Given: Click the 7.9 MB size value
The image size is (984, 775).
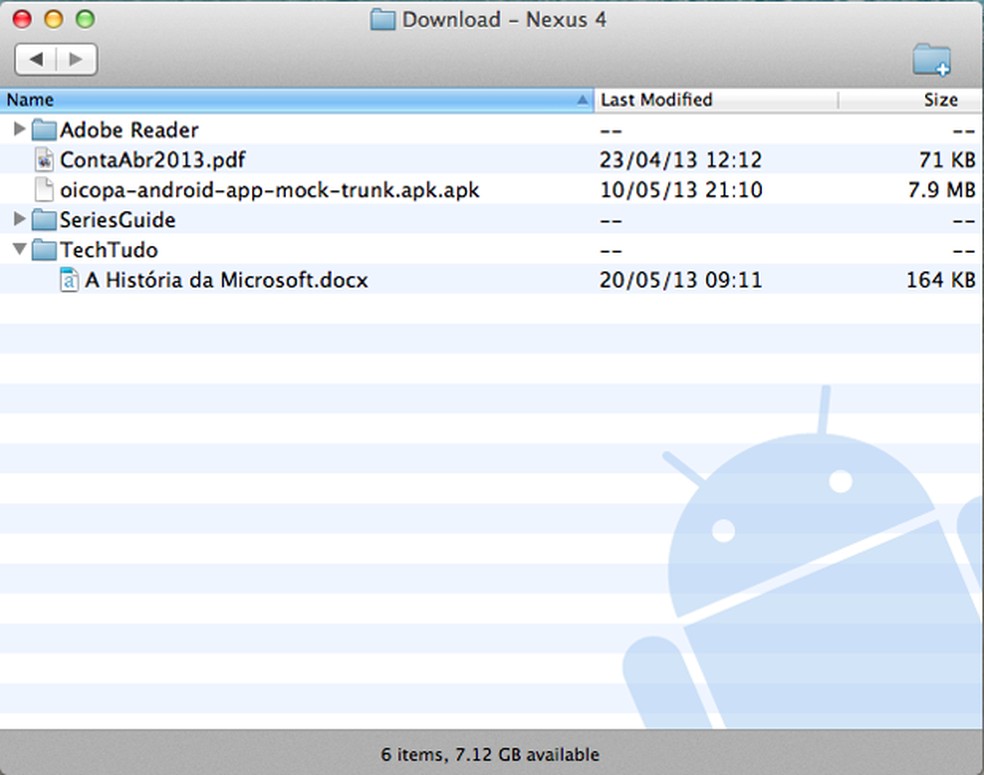Looking at the screenshot, I should (x=941, y=190).
